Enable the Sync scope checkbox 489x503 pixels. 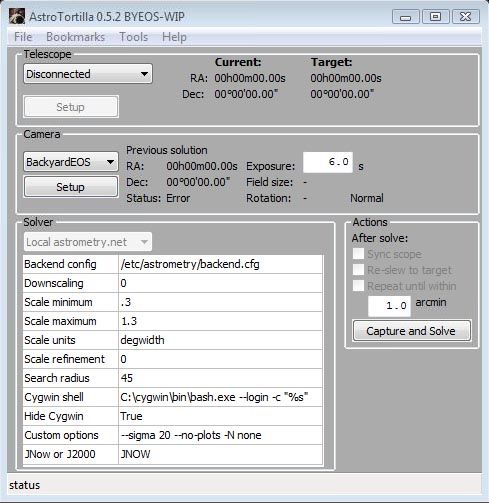pyautogui.click(x=358, y=254)
